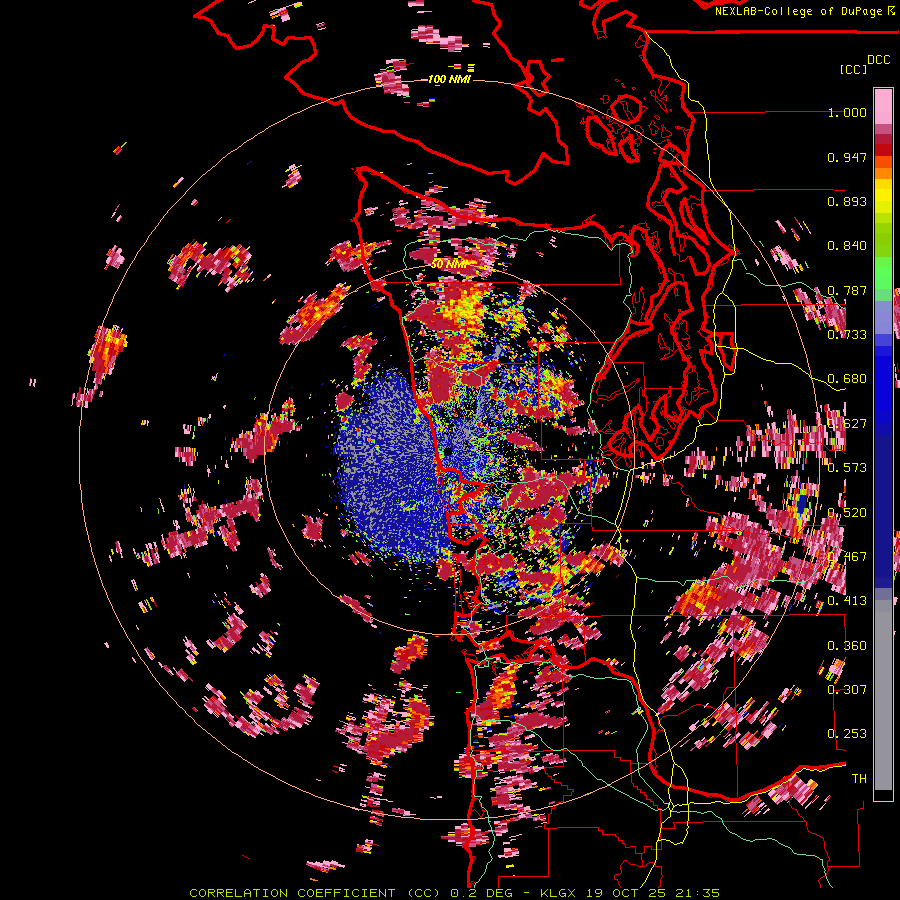Click the 0.573 scale value

pos(847,468)
